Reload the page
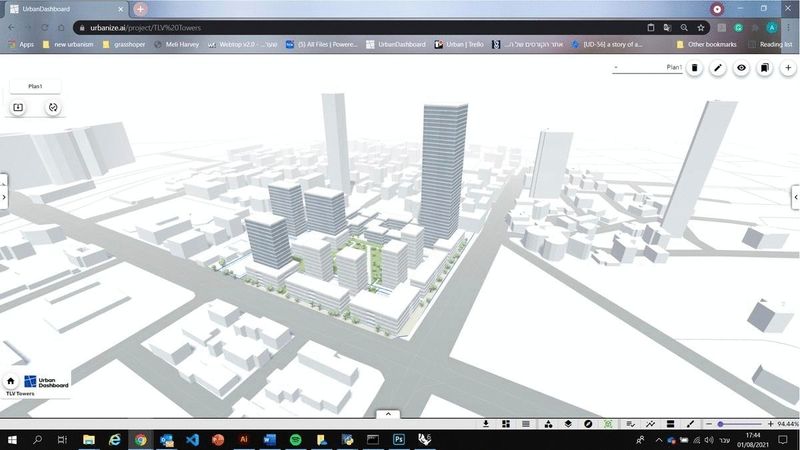The height and width of the screenshot is (450, 800). click(x=44, y=28)
